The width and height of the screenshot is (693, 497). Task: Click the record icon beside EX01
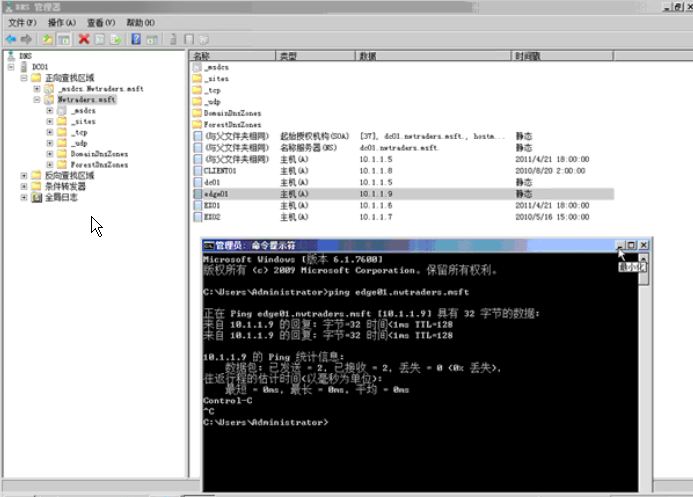tap(198, 205)
